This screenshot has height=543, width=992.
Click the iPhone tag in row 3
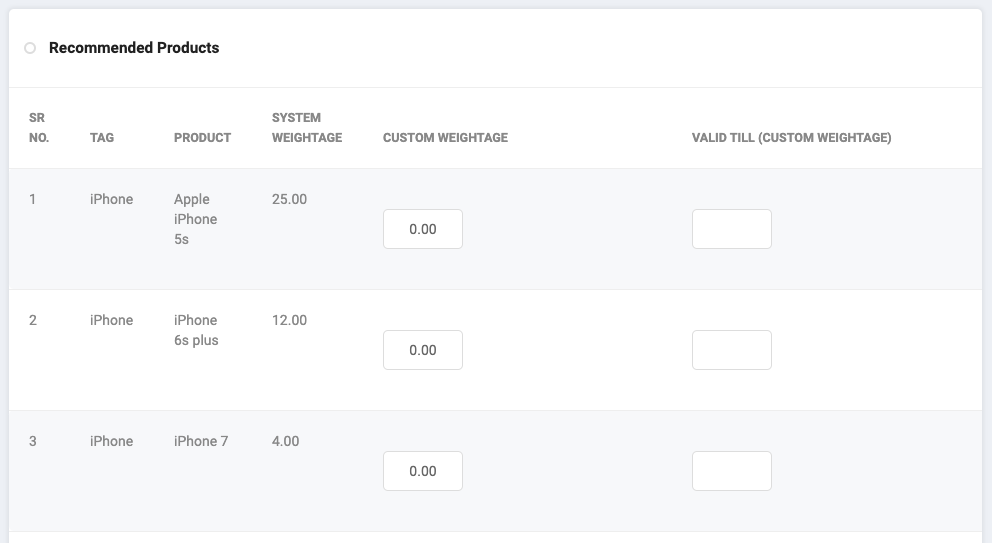111,441
